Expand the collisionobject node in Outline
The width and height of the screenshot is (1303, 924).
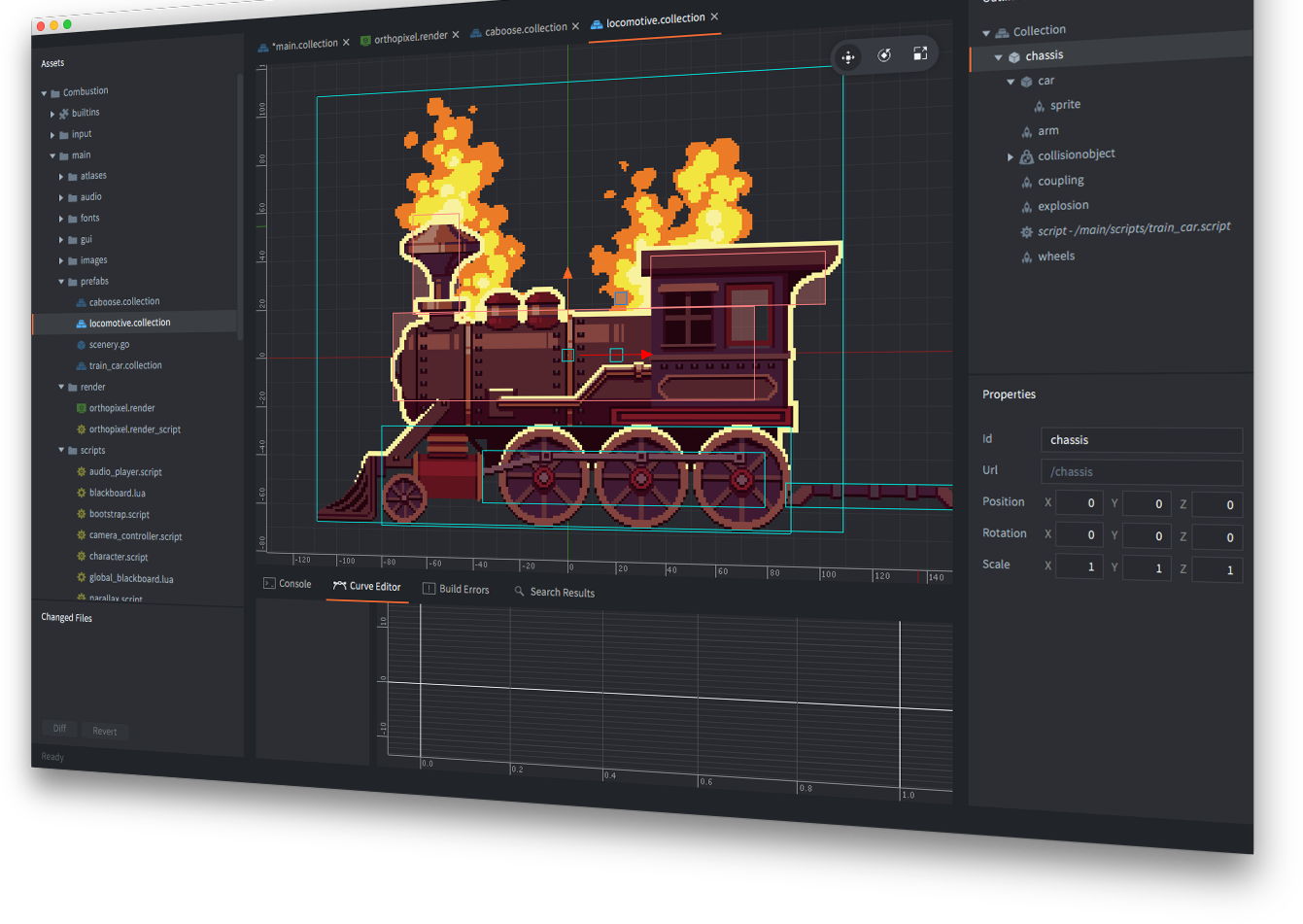pyautogui.click(x=1010, y=156)
